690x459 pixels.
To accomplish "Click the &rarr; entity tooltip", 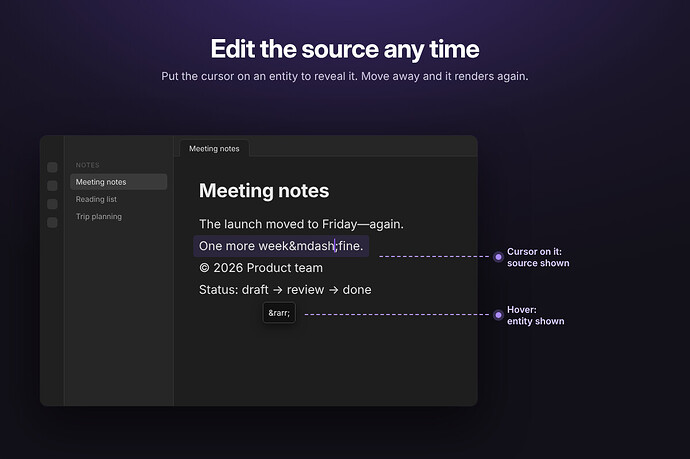I will 279,313.
